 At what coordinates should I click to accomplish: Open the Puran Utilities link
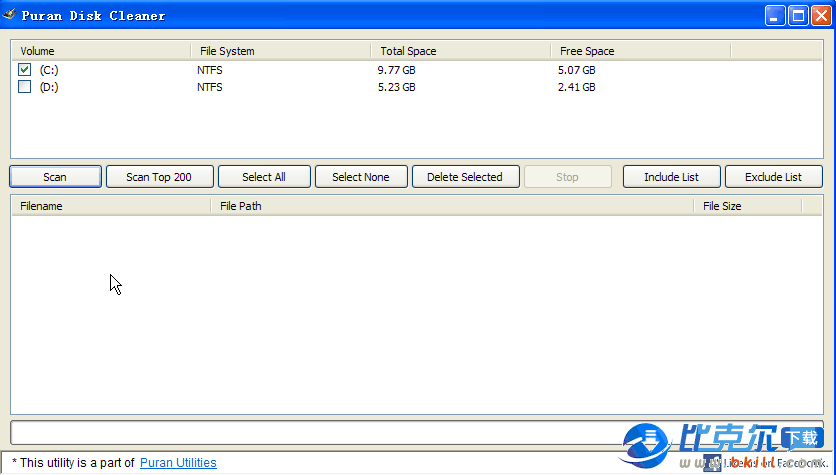(178, 463)
